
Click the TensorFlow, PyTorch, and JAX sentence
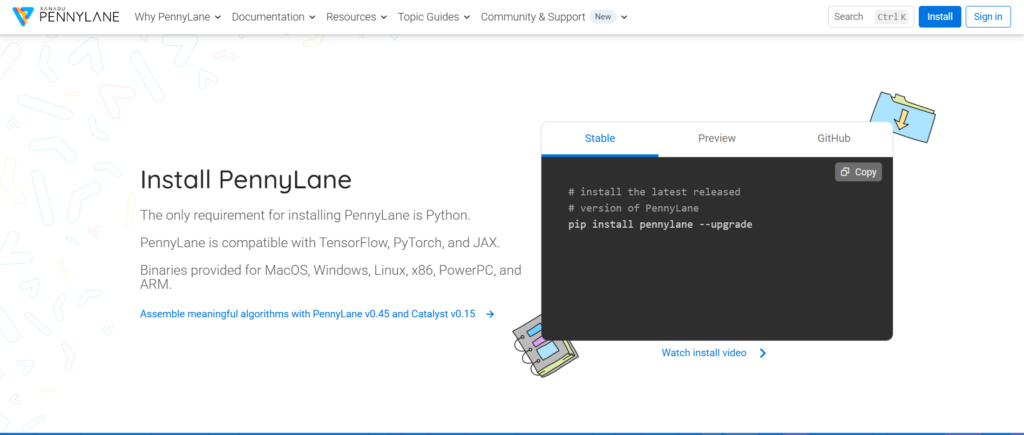coord(320,243)
